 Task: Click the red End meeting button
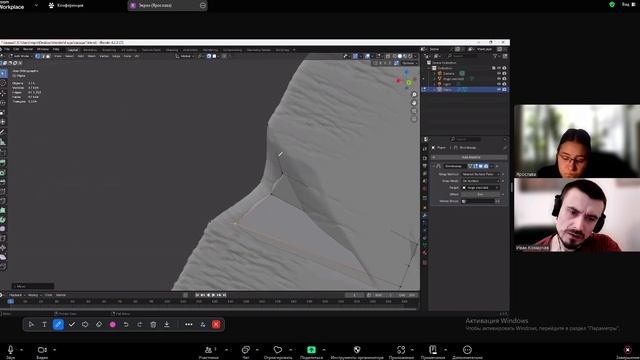click(628, 350)
